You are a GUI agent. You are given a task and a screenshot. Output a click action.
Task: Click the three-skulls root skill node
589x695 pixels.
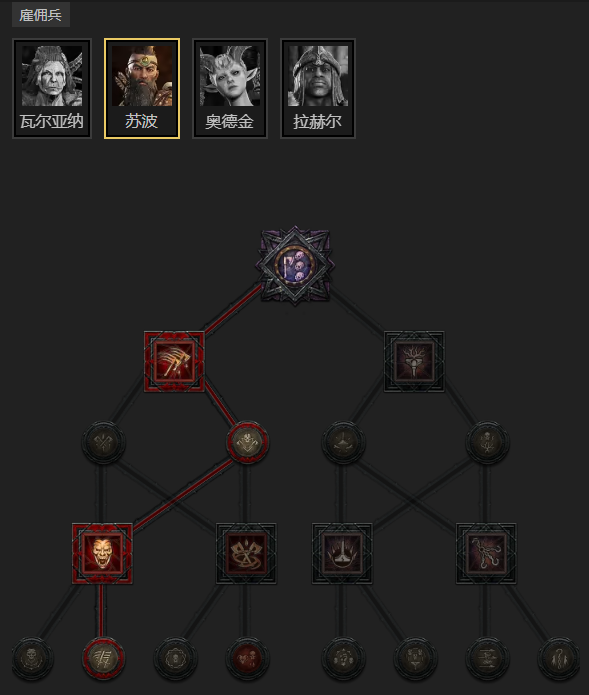(295, 266)
